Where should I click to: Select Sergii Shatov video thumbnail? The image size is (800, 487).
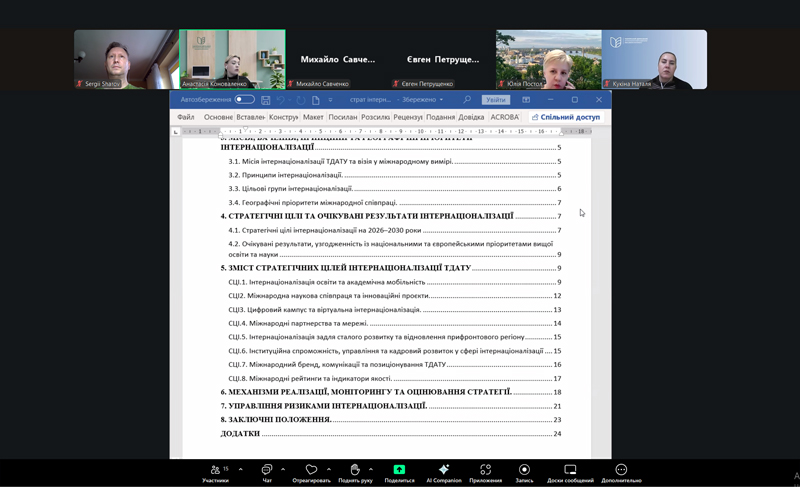pyautogui.click(x=126, y=59)
